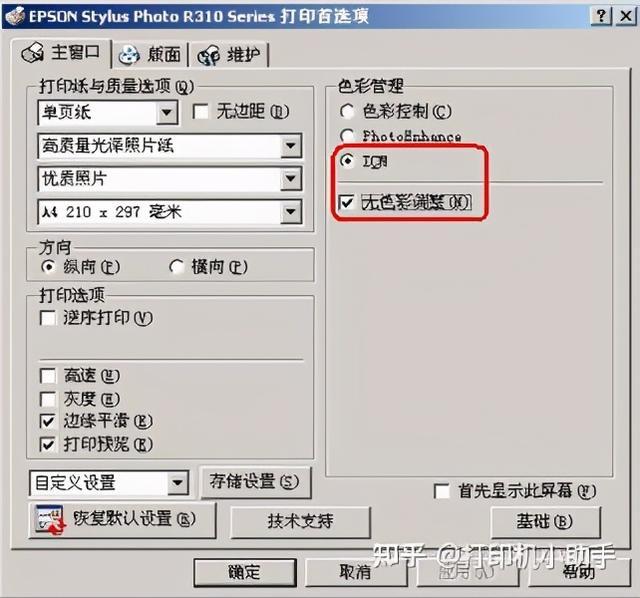Uncheck the 打印预览 checkbox

coord(48,445)
